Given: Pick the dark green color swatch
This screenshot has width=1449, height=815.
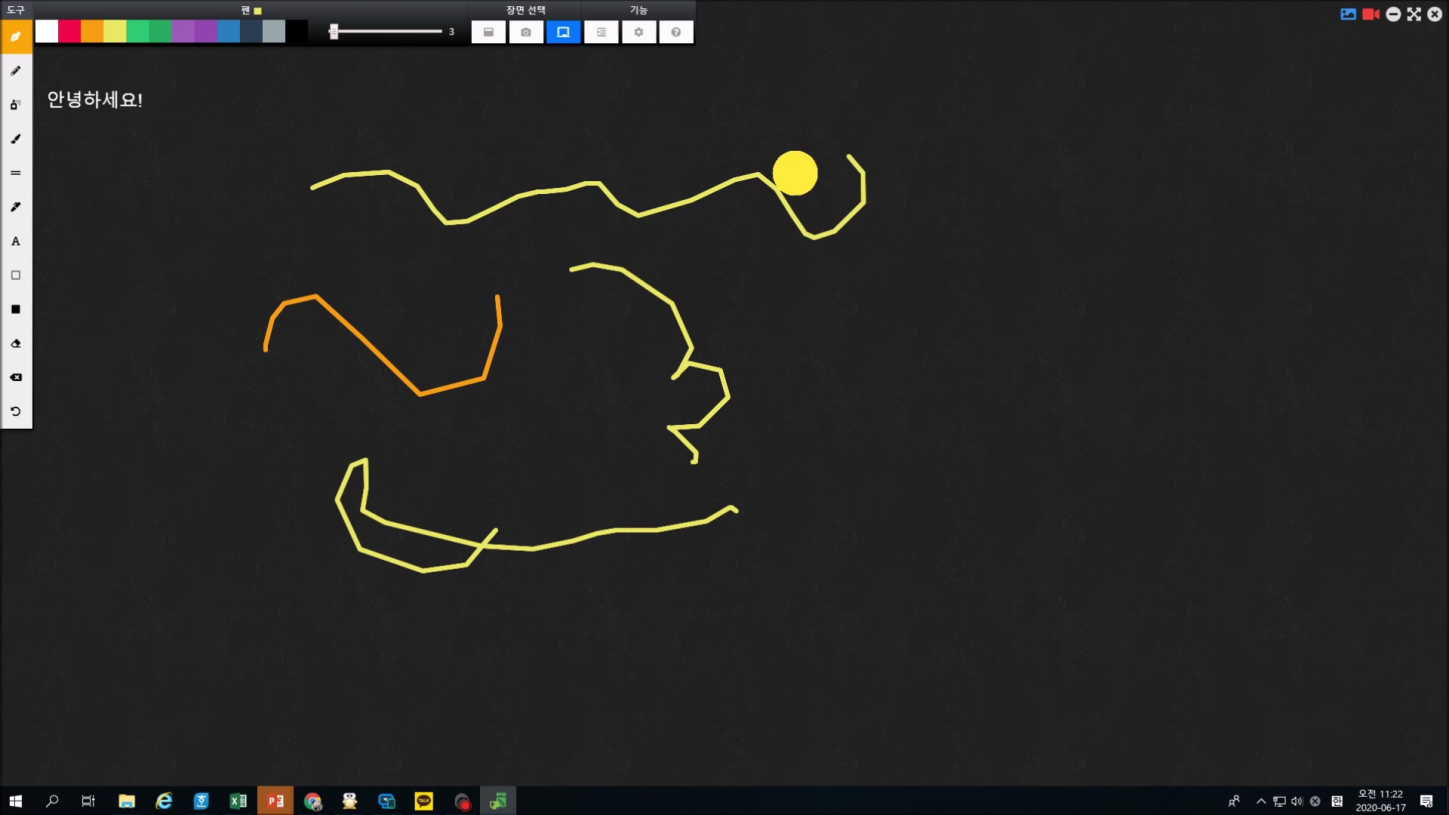Looking at the screenshot, I should click(x=160, y=32).
